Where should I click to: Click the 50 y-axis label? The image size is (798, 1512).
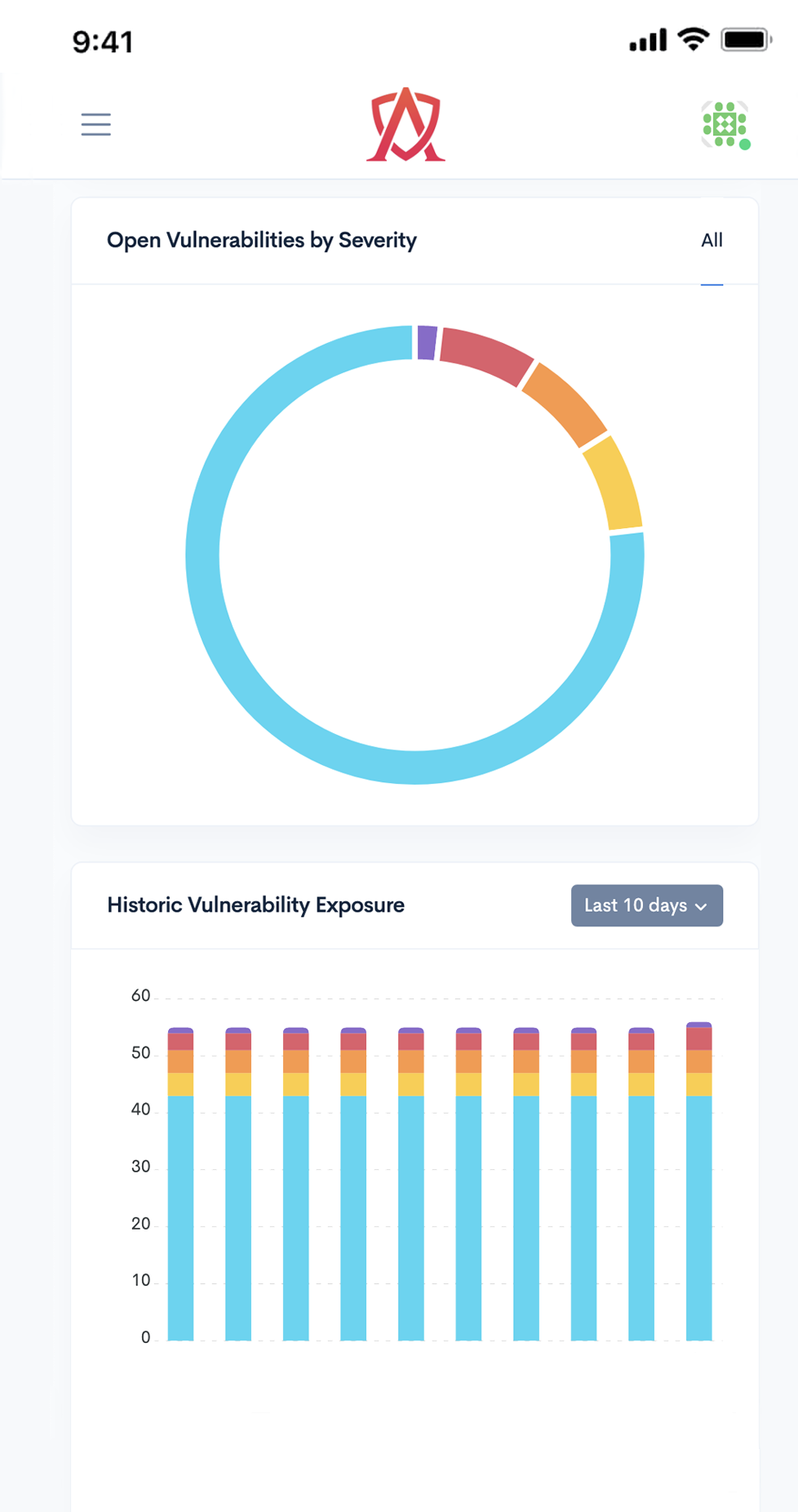coord(140,1053)
